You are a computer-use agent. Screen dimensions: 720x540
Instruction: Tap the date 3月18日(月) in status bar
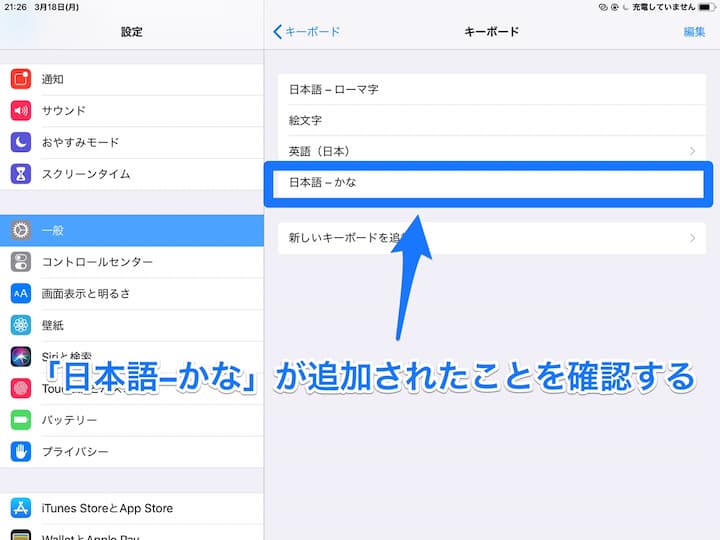tap(56, 7)
